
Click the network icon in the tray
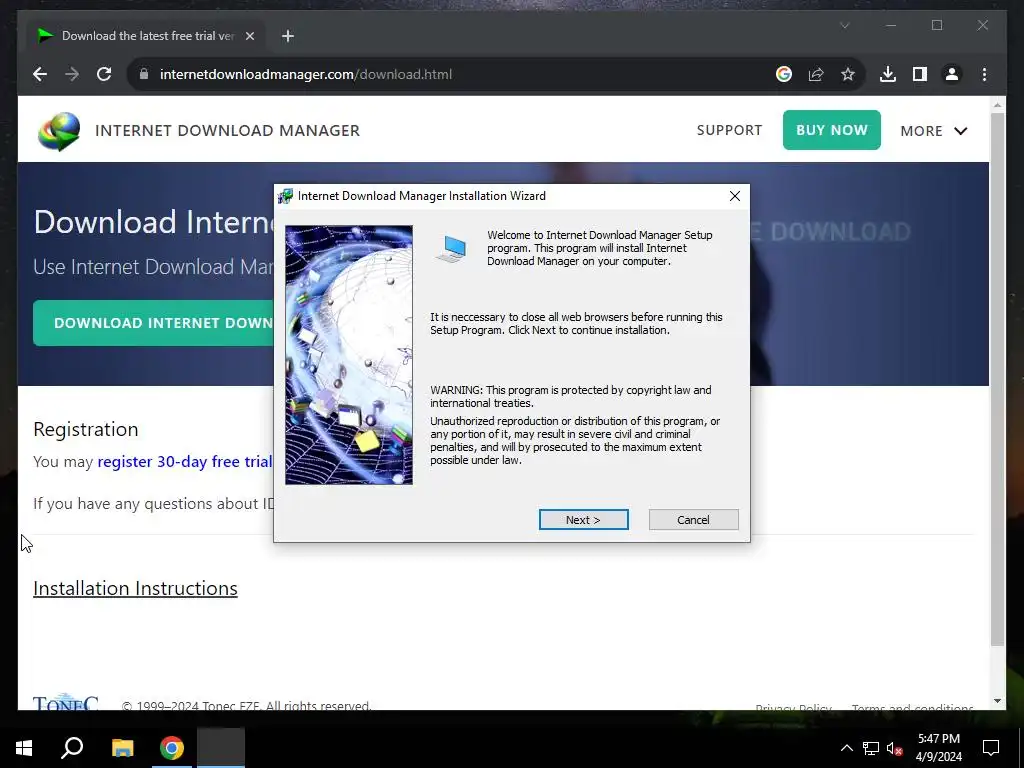[x=871, y=748]
